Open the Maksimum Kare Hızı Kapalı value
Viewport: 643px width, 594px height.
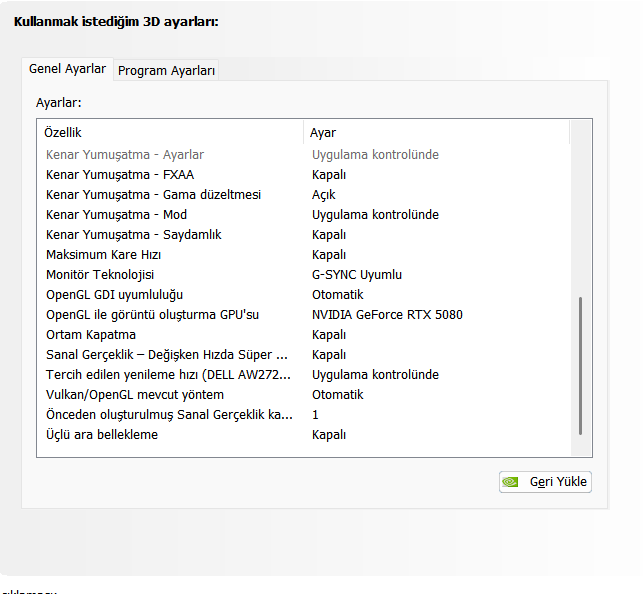329,254
